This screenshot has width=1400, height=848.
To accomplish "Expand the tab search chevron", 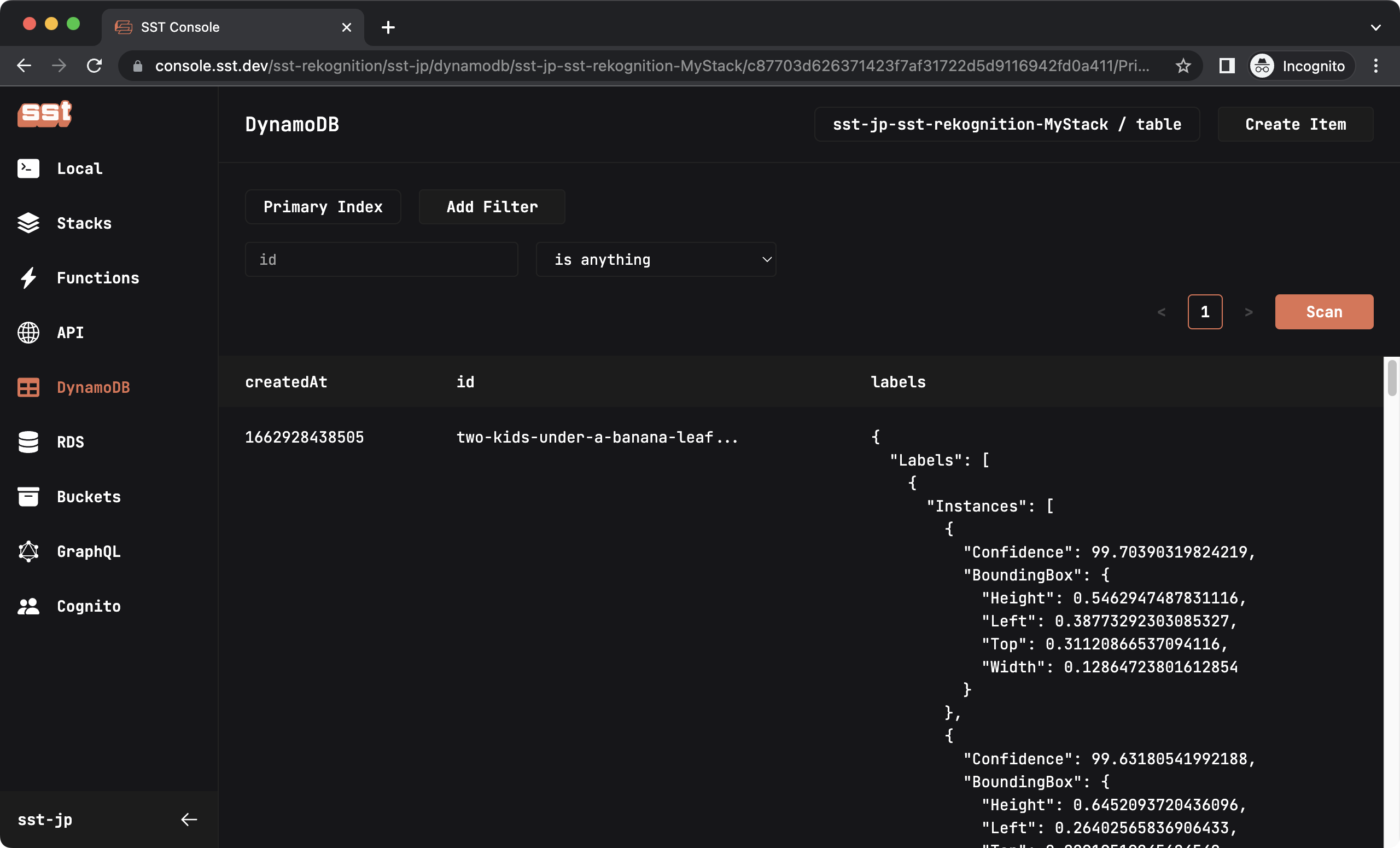I will 1375,27.
